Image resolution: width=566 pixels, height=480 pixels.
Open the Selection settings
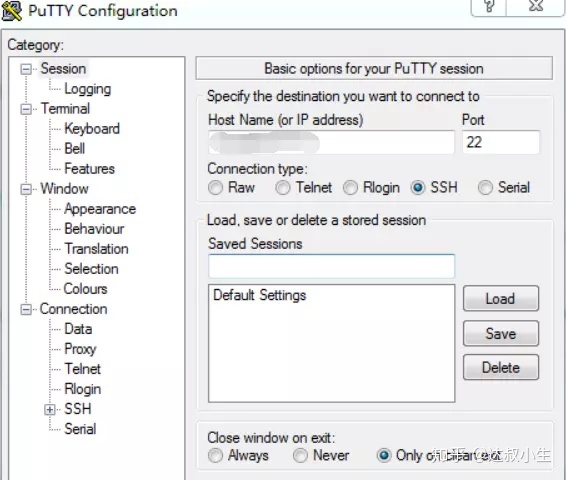click(91, 269)
